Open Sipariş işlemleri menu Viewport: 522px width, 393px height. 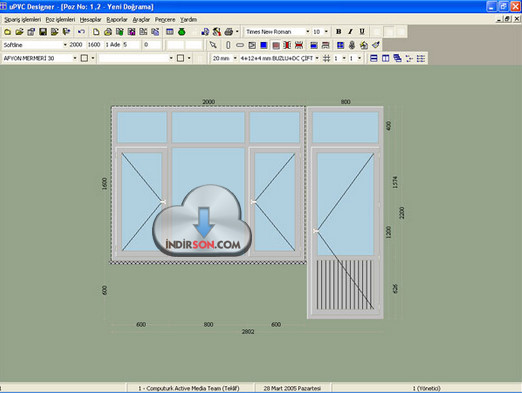(22, 20)
